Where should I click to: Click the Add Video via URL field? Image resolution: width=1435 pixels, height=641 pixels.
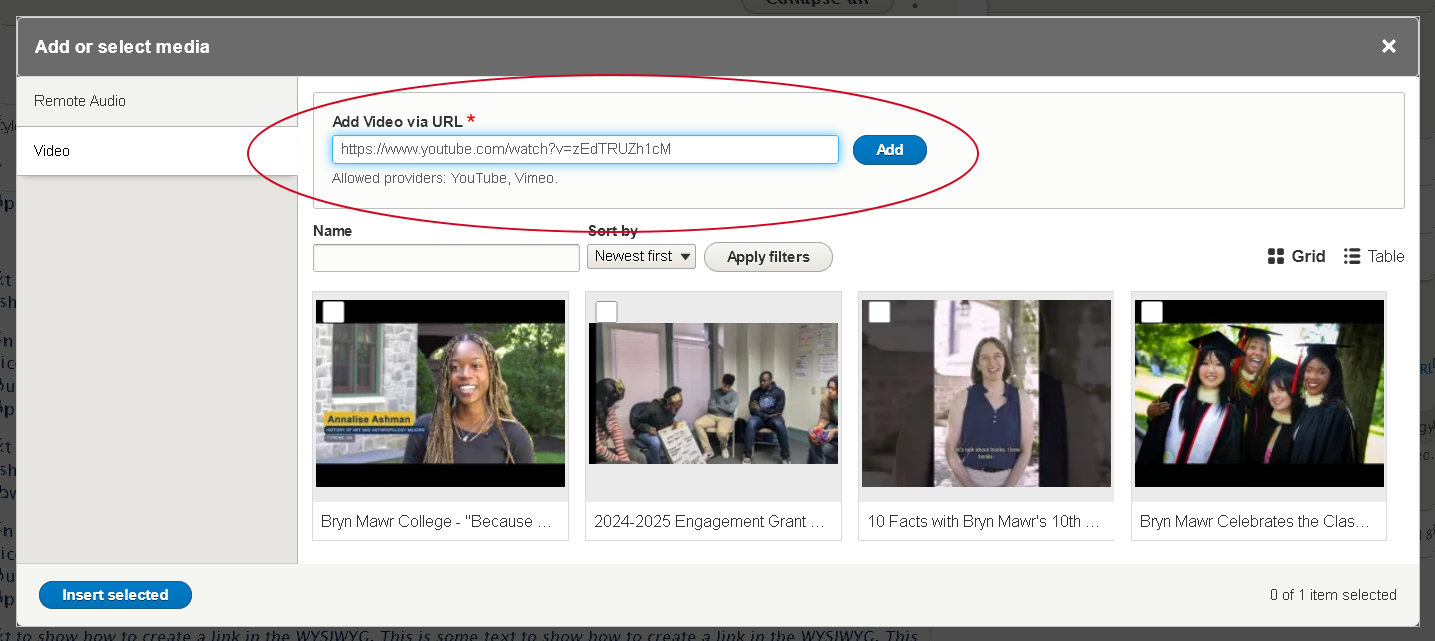pyautogui.click(x=585, y=150)
